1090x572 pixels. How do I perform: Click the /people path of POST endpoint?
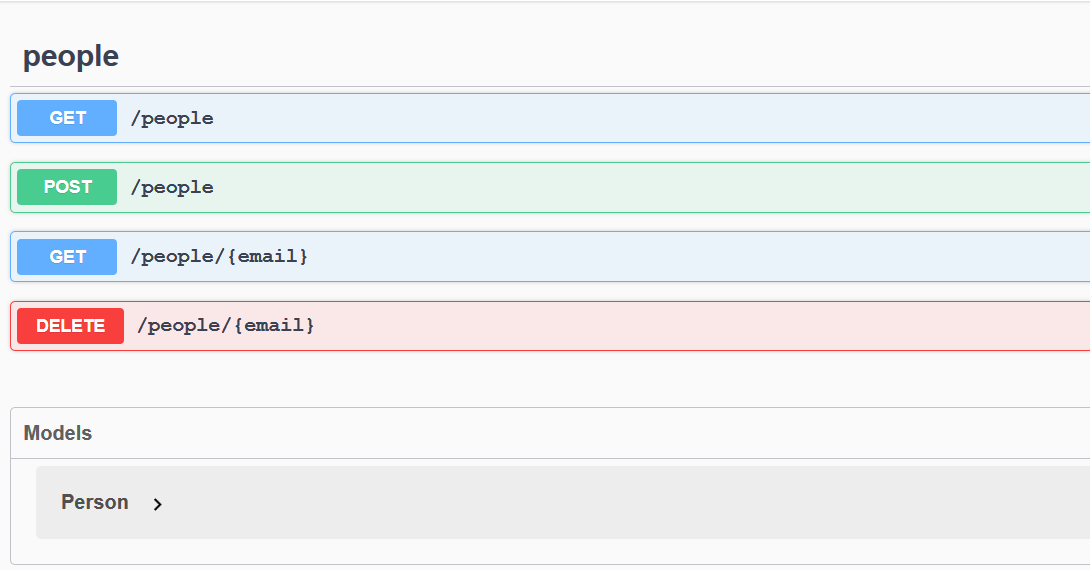(172, 187)
